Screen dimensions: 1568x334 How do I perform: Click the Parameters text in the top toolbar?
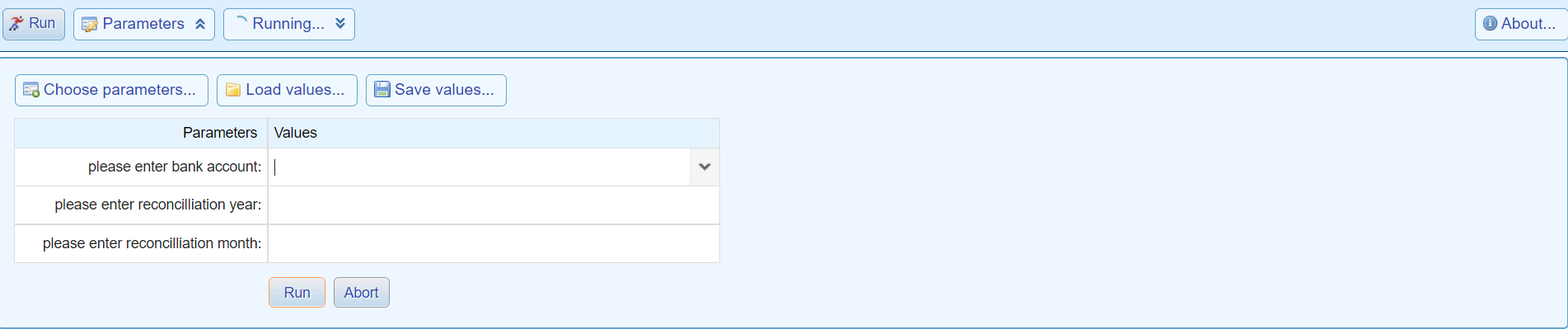pyautogui.click(x=143, y=24)
